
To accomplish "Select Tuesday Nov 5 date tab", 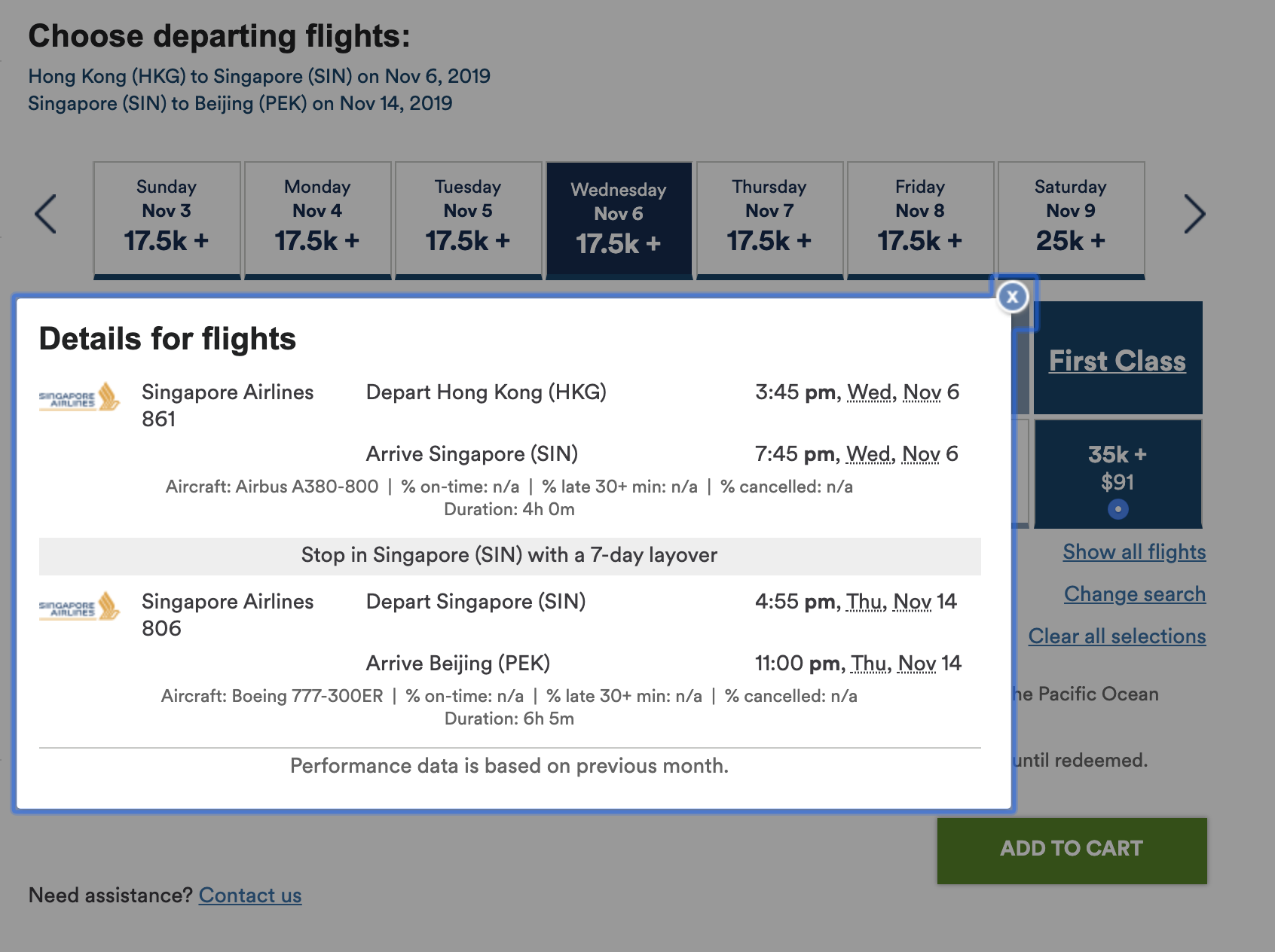I will [468, 220].
